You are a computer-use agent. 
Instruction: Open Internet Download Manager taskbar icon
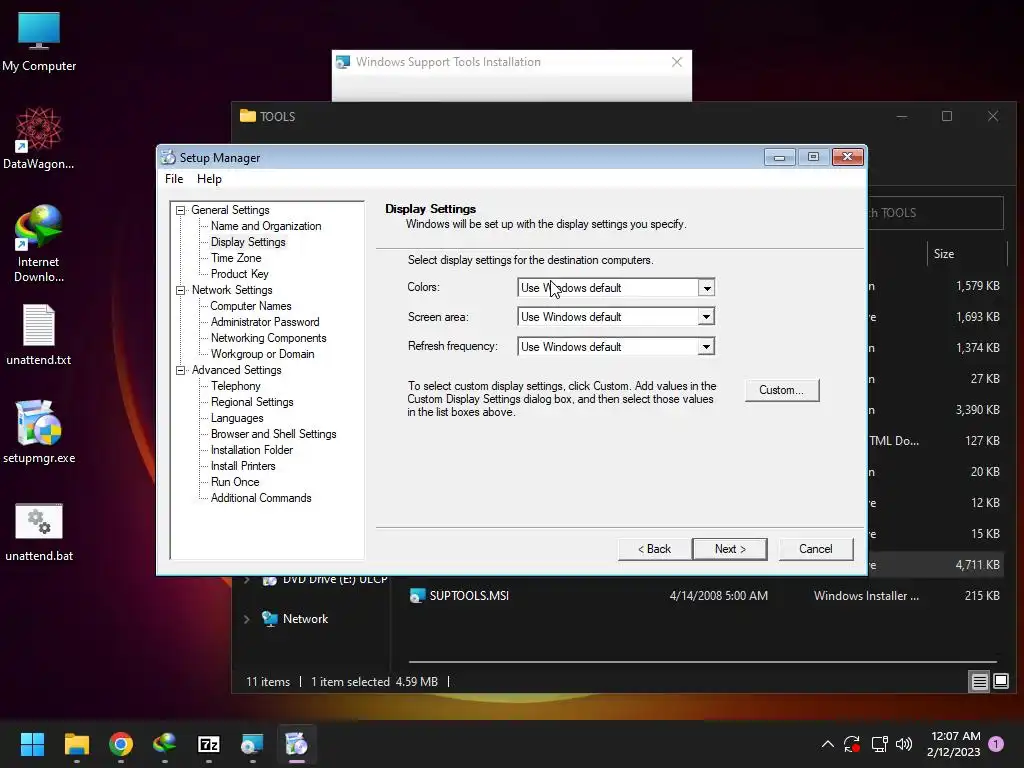(165, 744)
